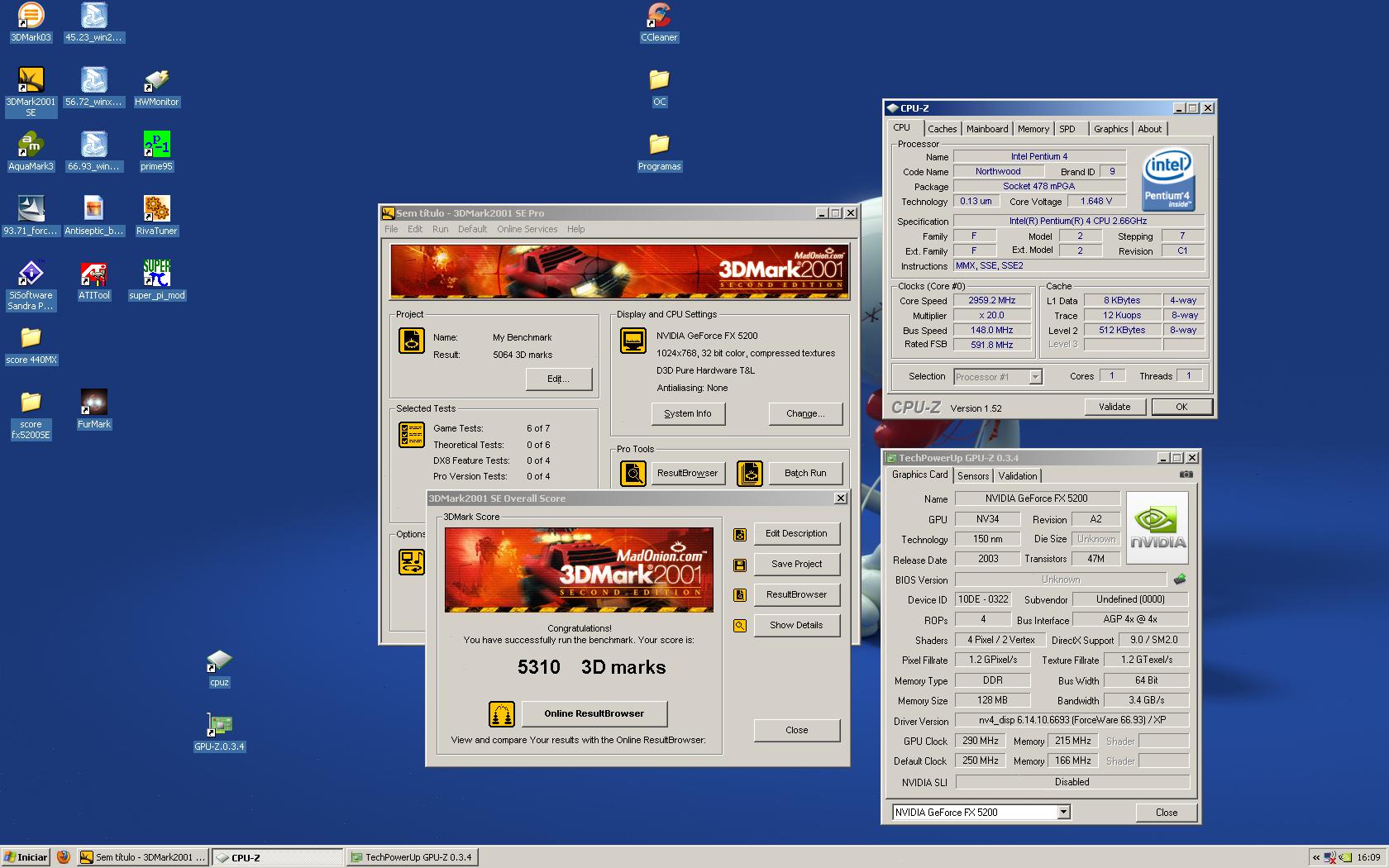Launch prime95 from the desktop

tap(156, 151)
